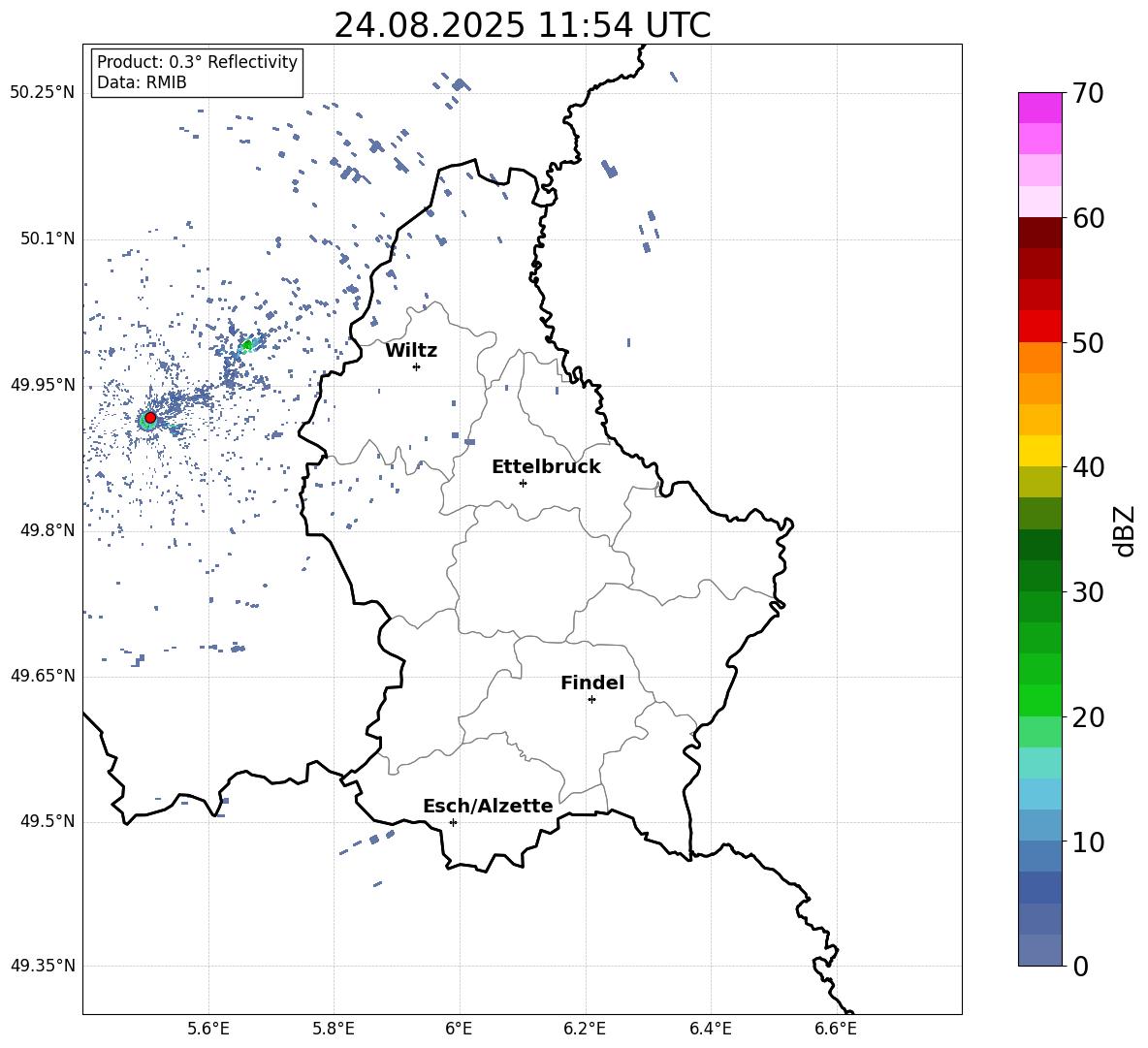Click the 50.1°N latitude tick label
1148x1048 pixels.
pos(48,238)
